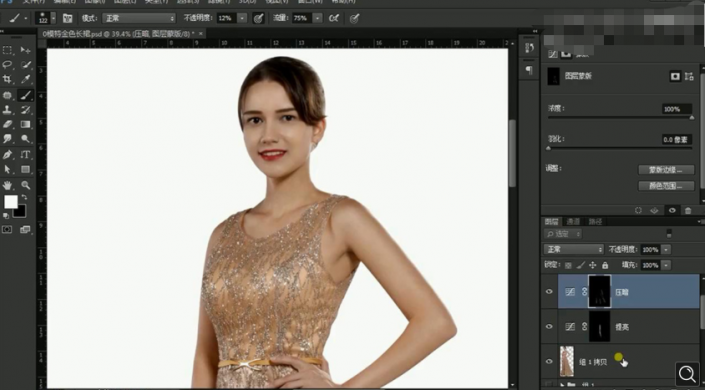Select the Brush tool in toolbox

pos(26,95)
